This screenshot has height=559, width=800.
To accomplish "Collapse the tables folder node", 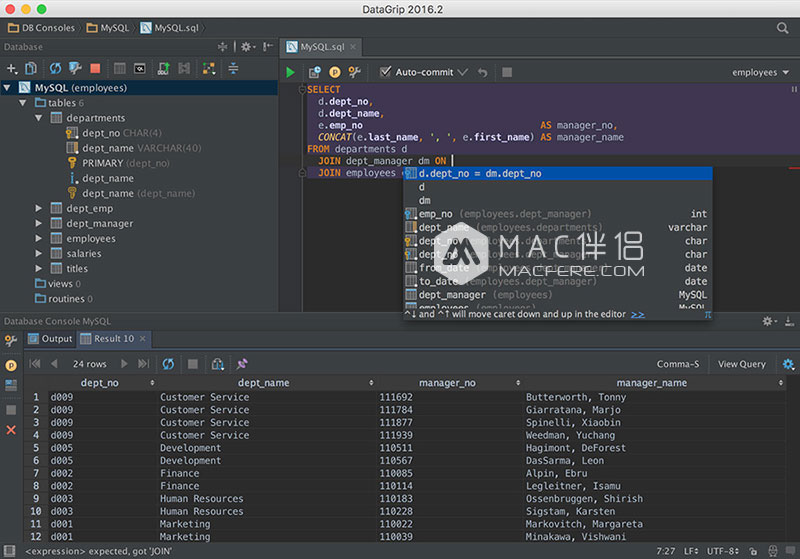I will click(23, 103).
